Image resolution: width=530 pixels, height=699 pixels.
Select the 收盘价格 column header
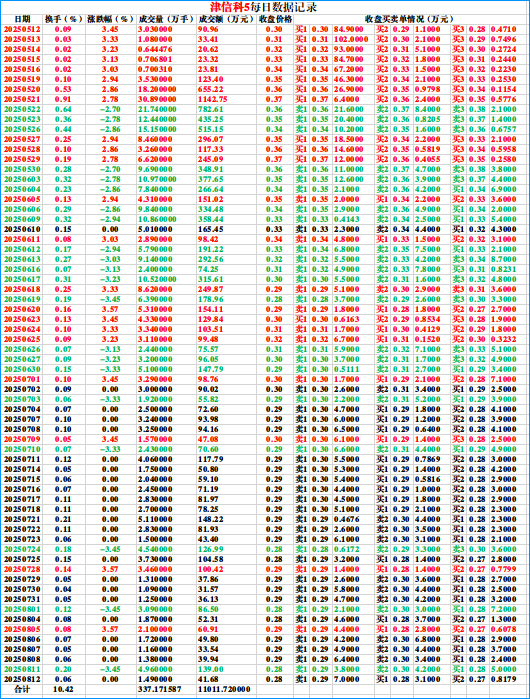[275, 19]
